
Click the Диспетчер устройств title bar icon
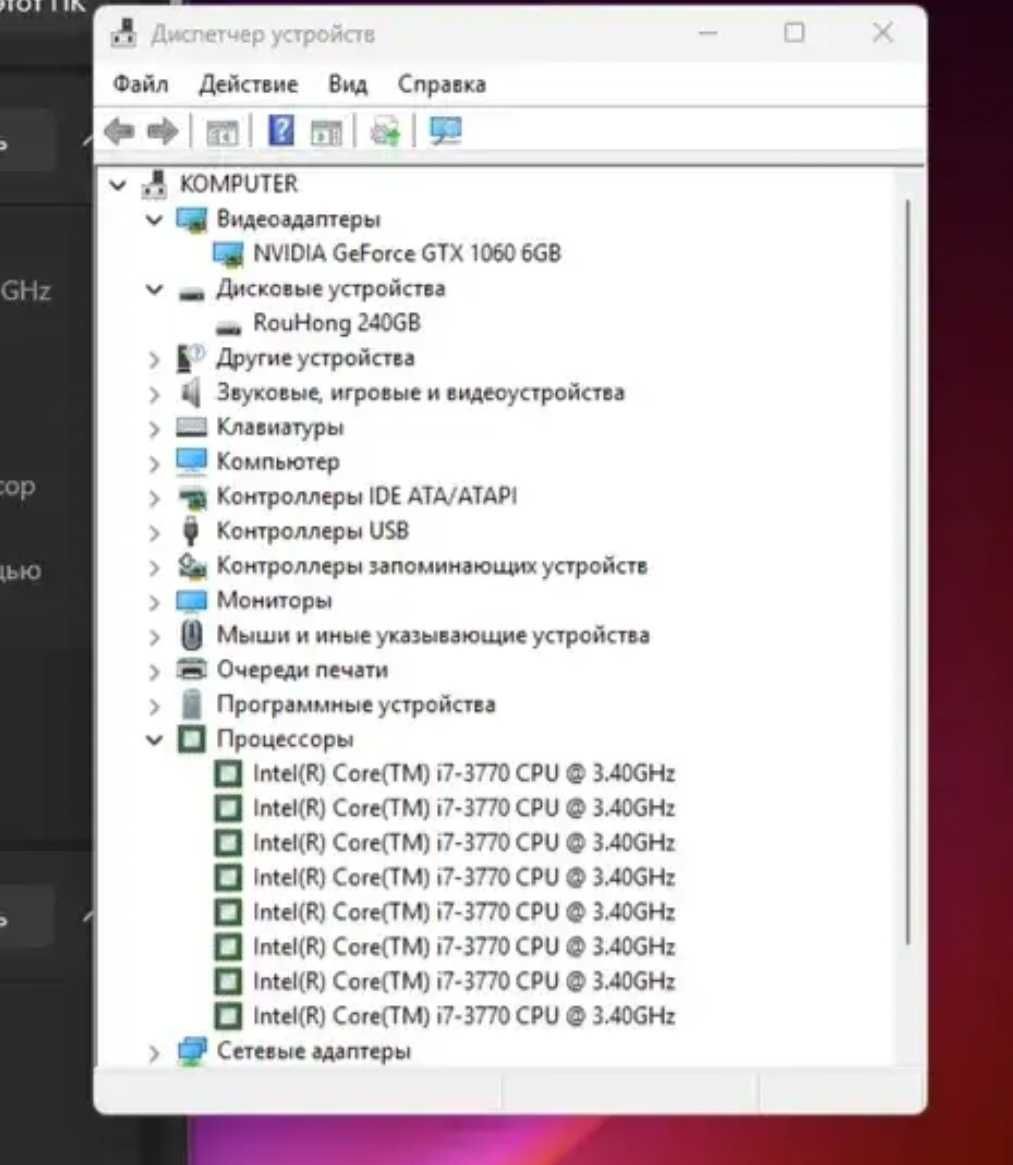[x=123, y=34]
